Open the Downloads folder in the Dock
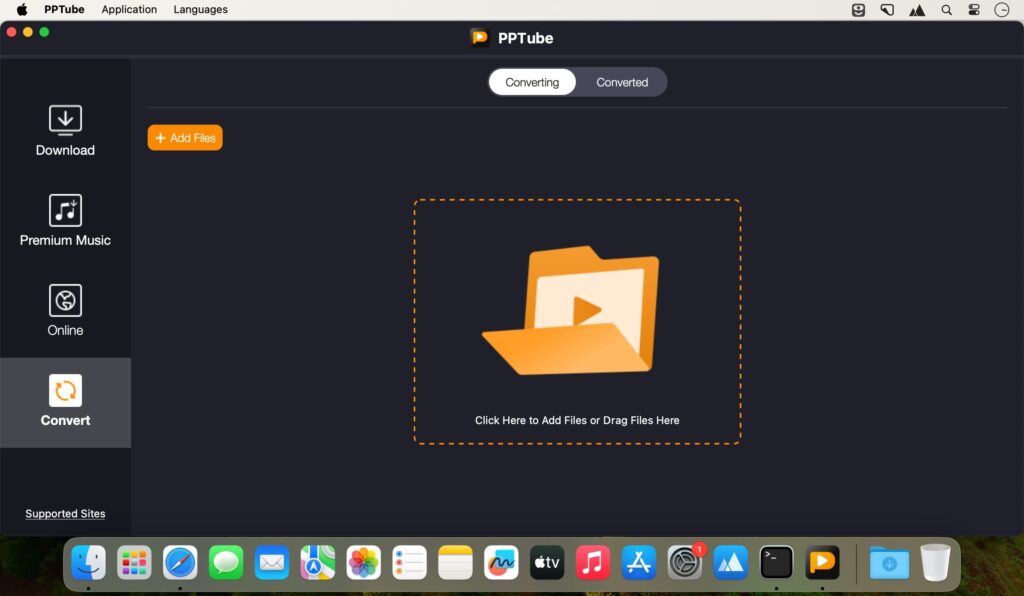Image resolution: width=1024 pixels, height=596 pixels. point(889,562)
